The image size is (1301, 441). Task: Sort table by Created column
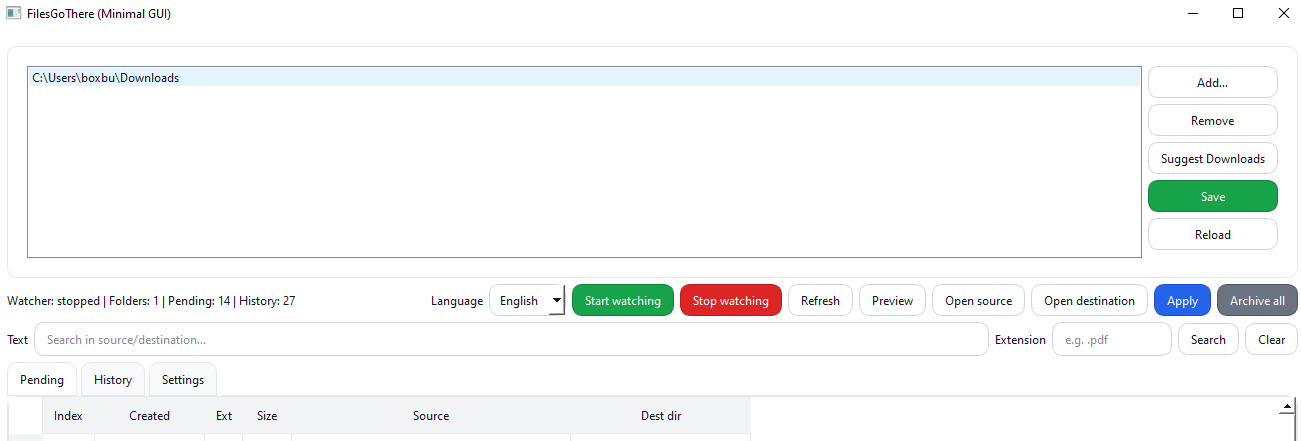tap(149, 415)
